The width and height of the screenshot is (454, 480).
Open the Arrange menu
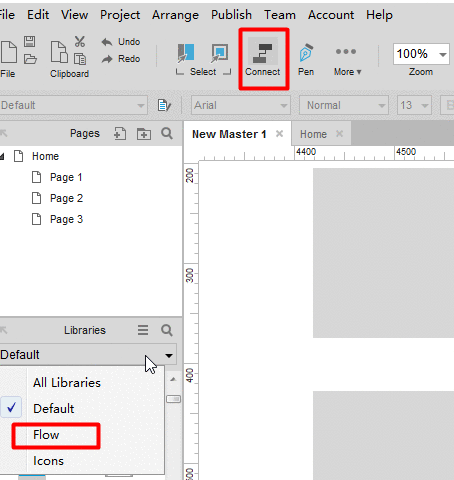pyautogui.click(x=175, y=15)
